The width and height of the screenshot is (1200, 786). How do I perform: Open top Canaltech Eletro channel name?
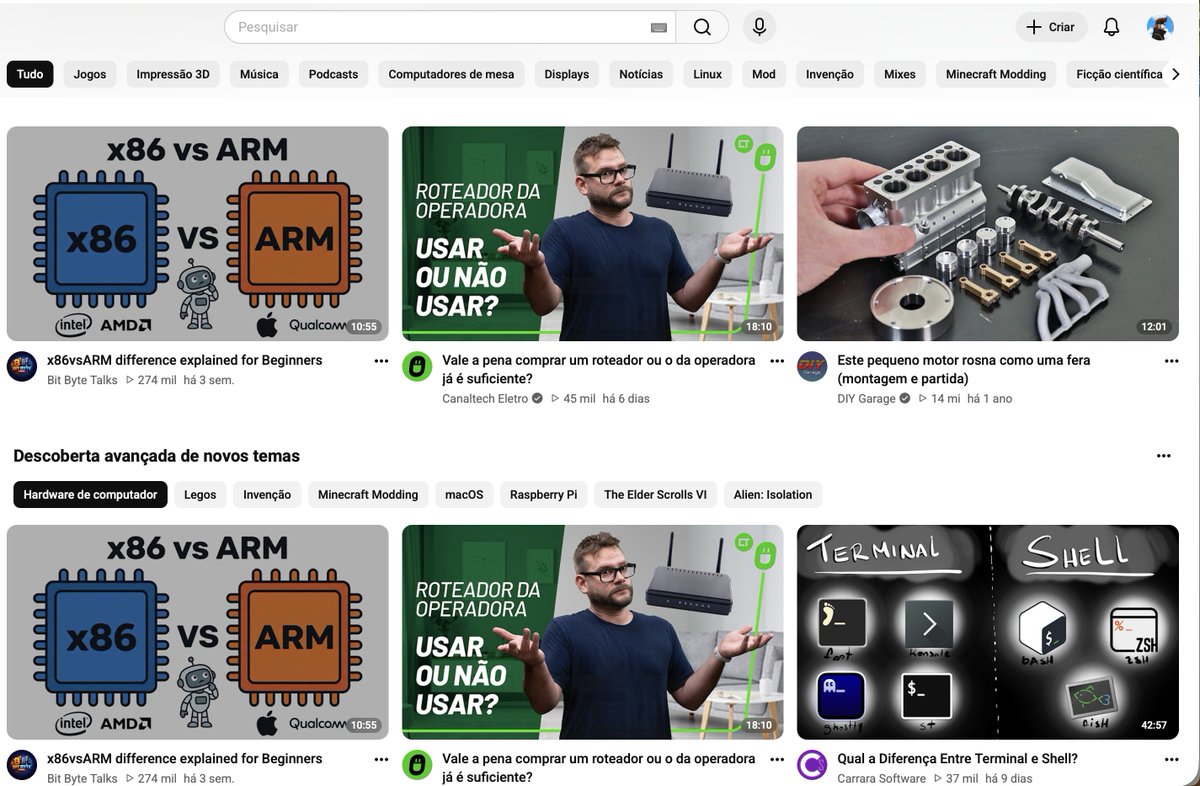tap(486, 398)
